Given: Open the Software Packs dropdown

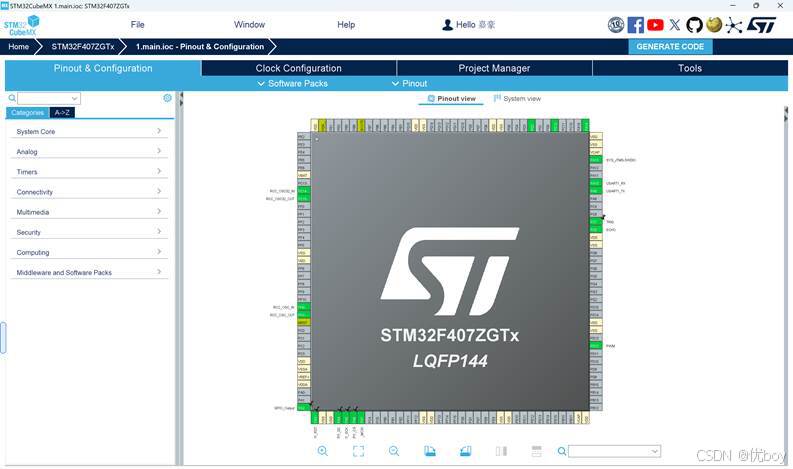Looking at the screenshot, I should 293,83.
